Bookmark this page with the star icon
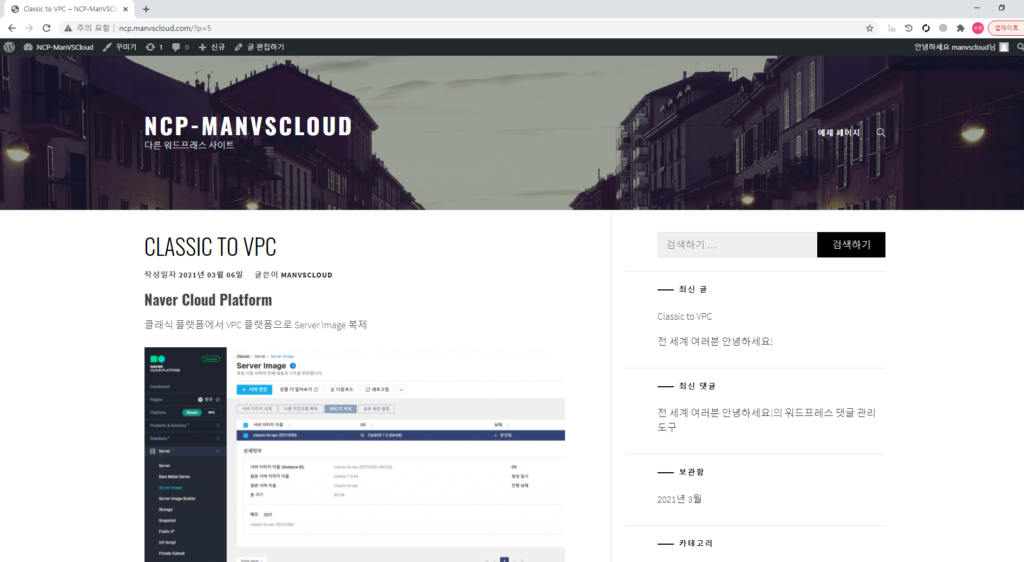 [870, 28]
